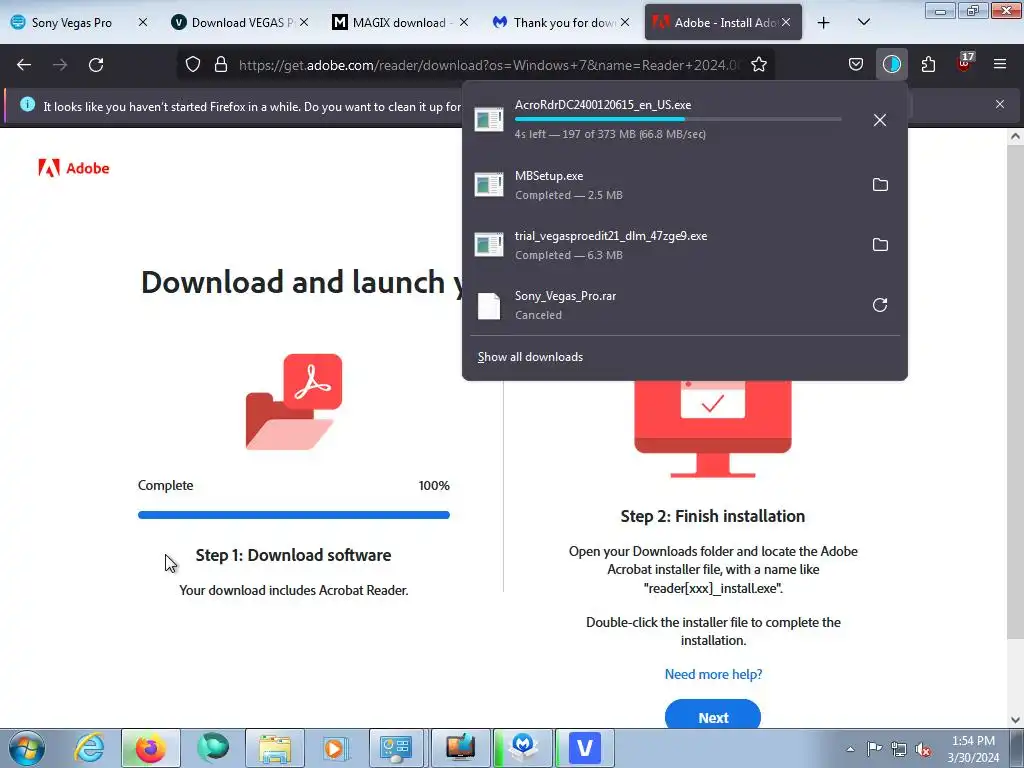Toggle the downloads panel toolbar button
Screen dimensions: 1024x768
point(891,65)
